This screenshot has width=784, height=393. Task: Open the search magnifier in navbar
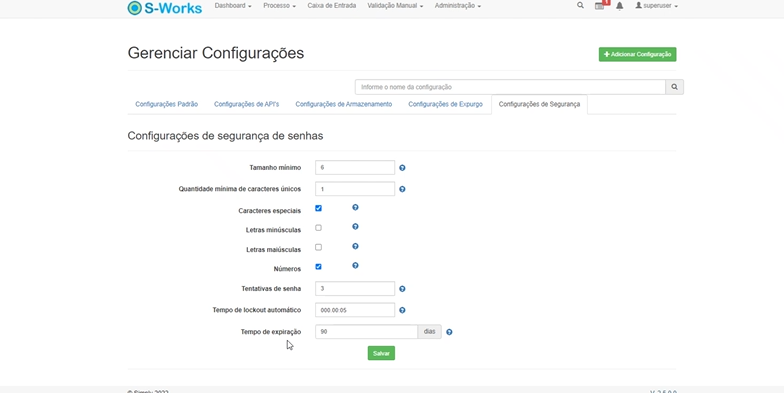click(x=580, y=6)
